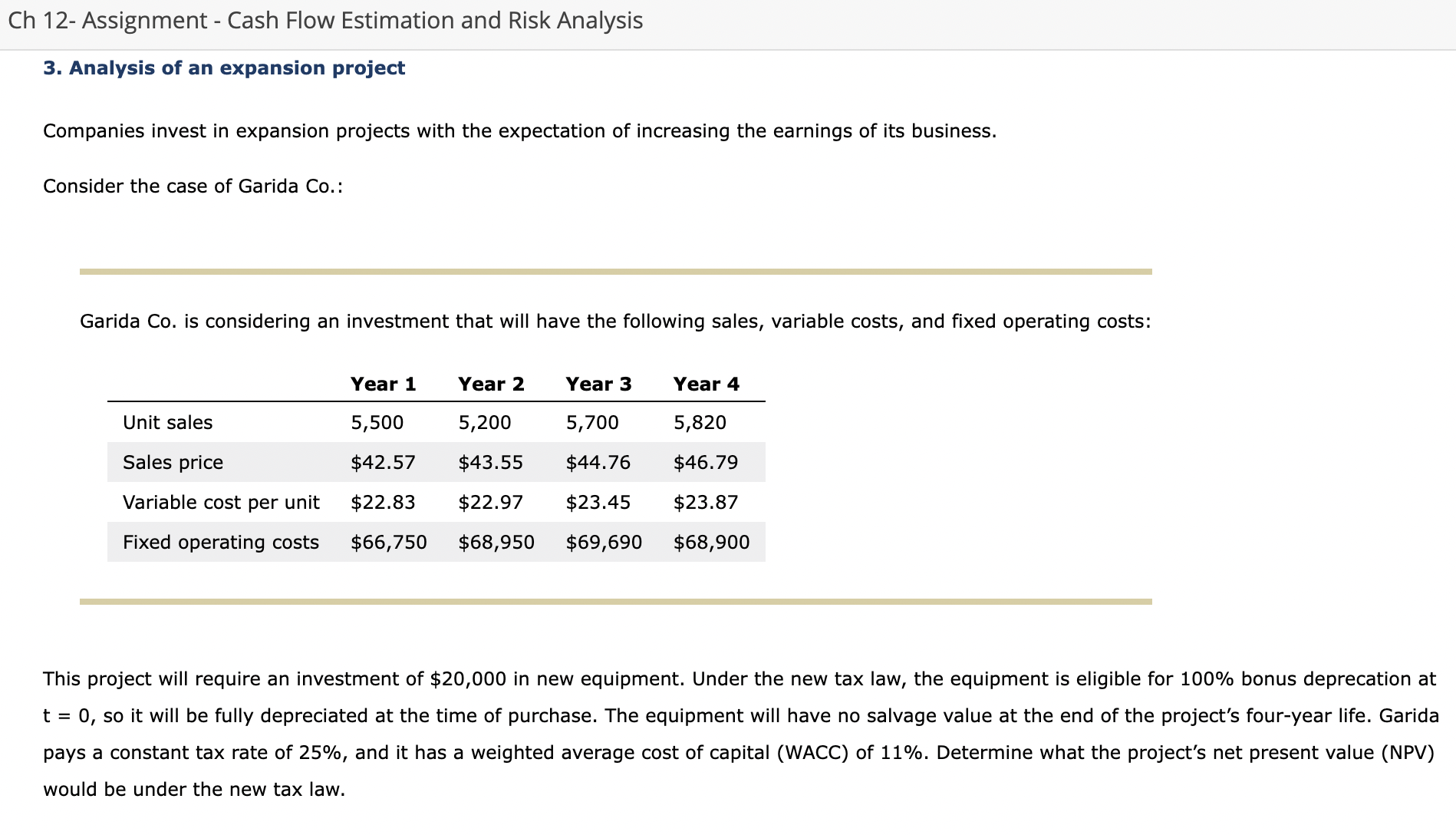Select the paragraph describing the $20,000 equipment investment

pyautogui.click(x=729, y=733)
